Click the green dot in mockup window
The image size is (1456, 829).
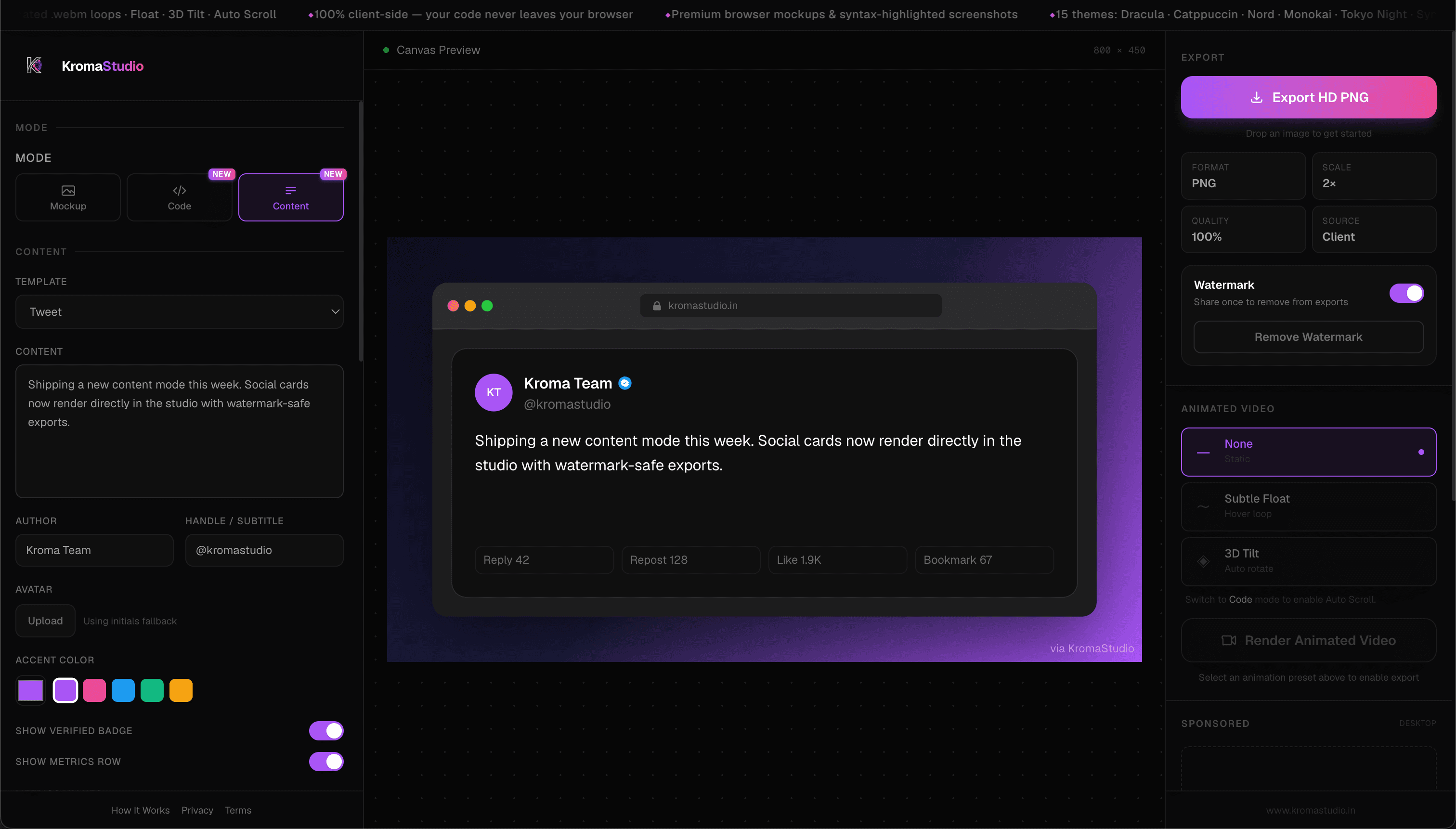(487, 306)
